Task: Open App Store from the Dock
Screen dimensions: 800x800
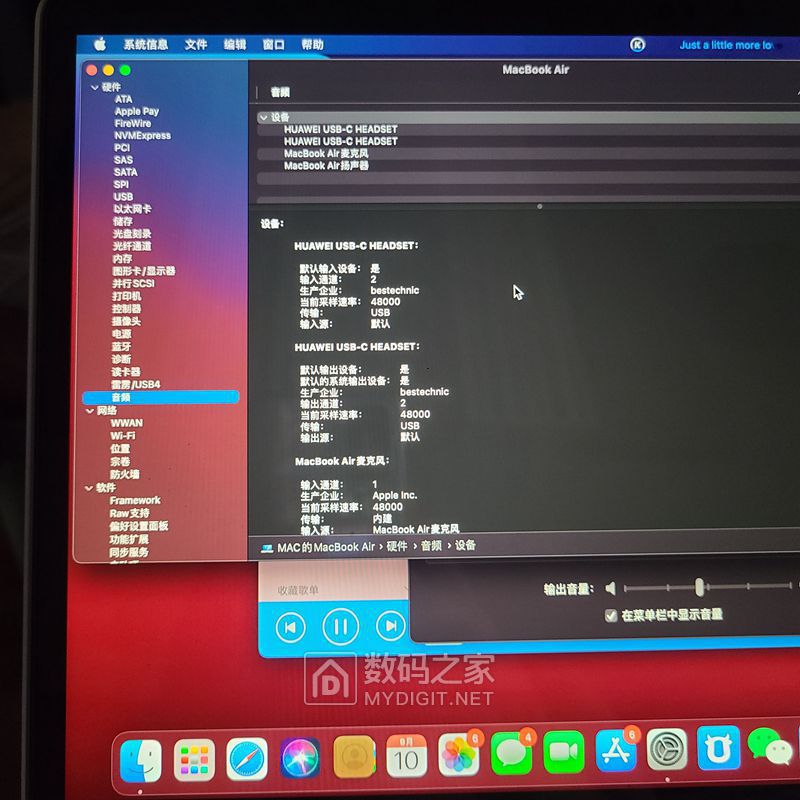Action: point(616,751)
